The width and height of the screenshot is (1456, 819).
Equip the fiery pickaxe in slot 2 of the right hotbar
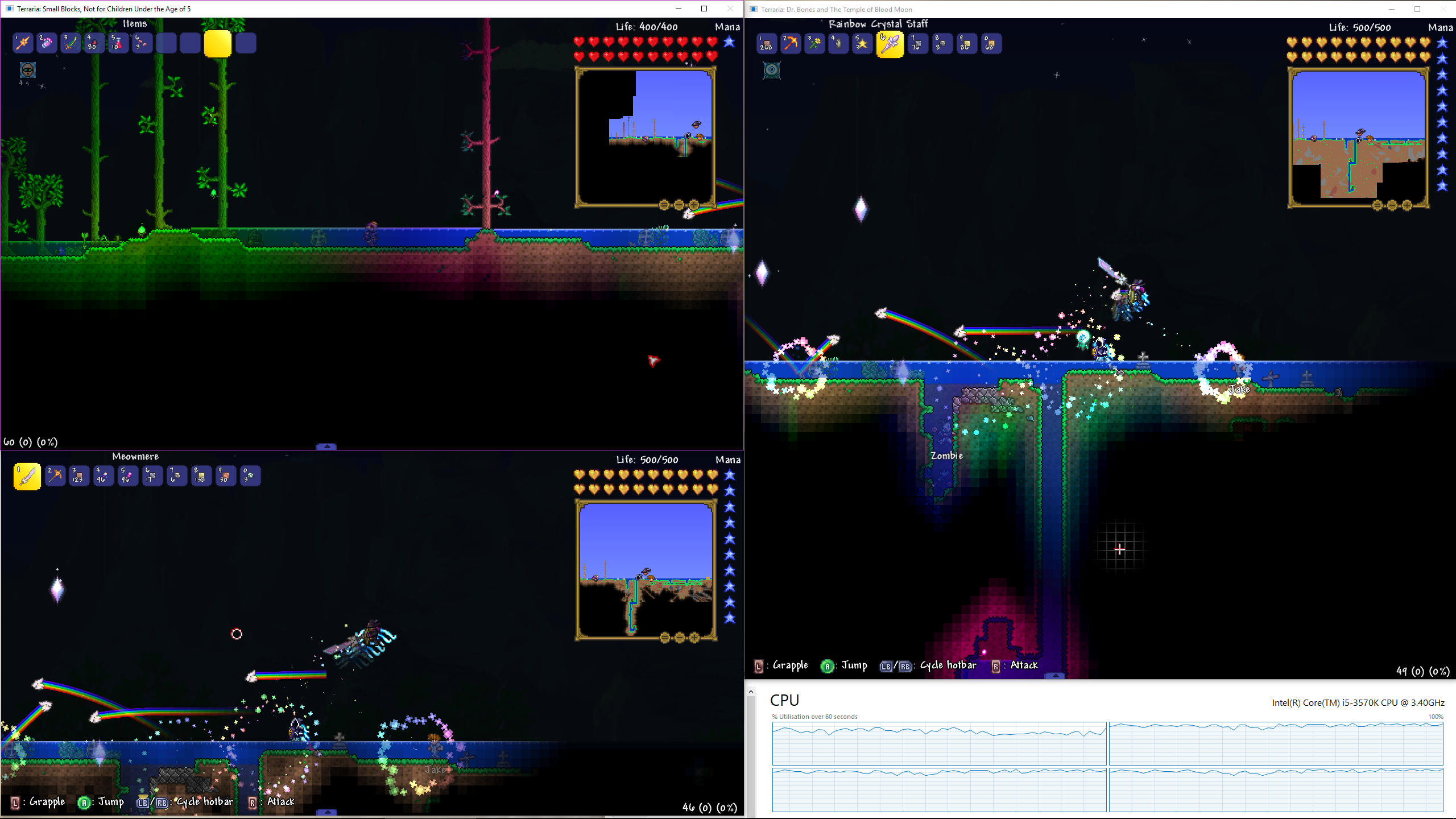[x=790, y=44]
